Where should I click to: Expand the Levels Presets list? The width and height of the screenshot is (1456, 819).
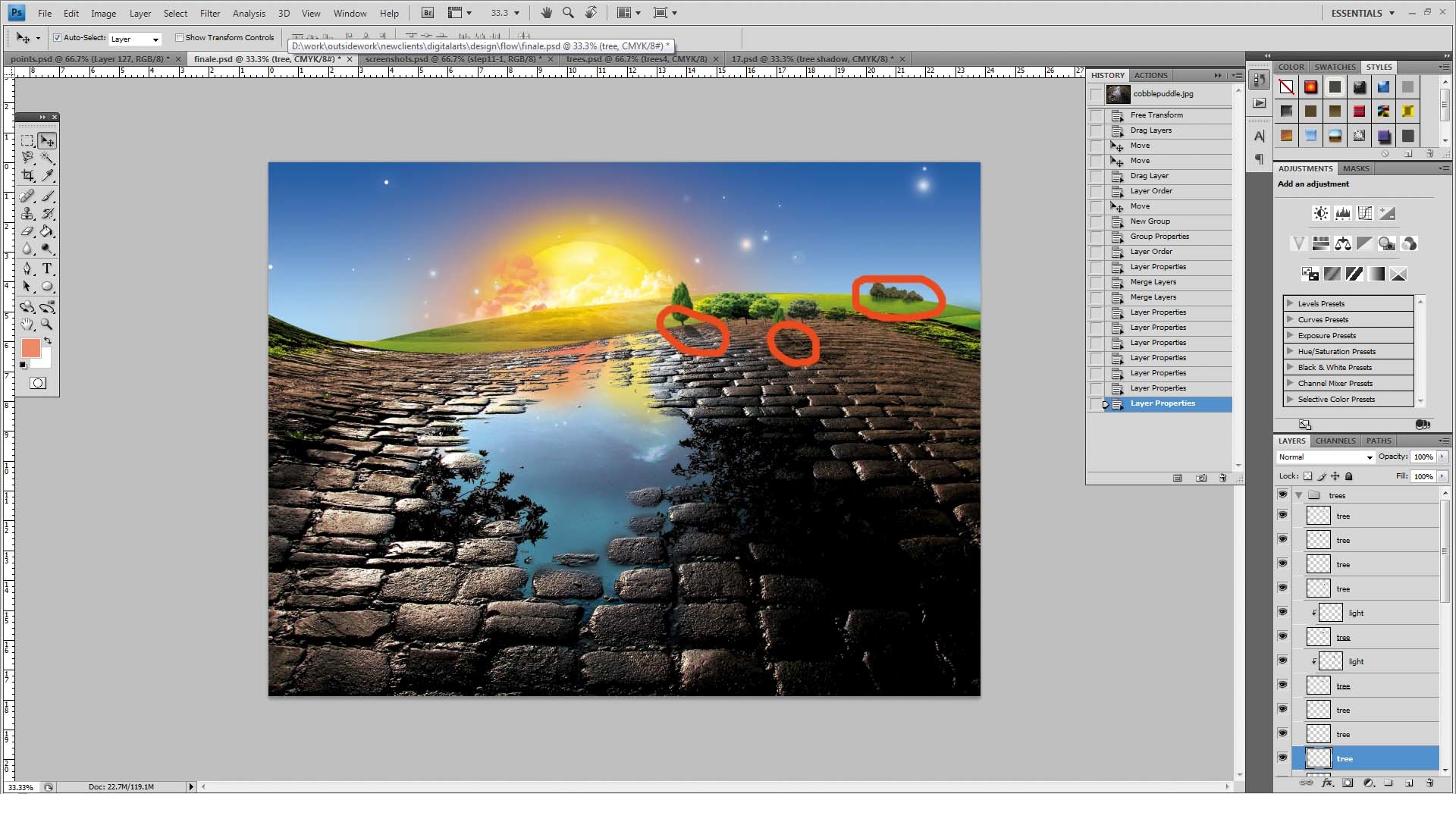click(x=1290, y=303)
